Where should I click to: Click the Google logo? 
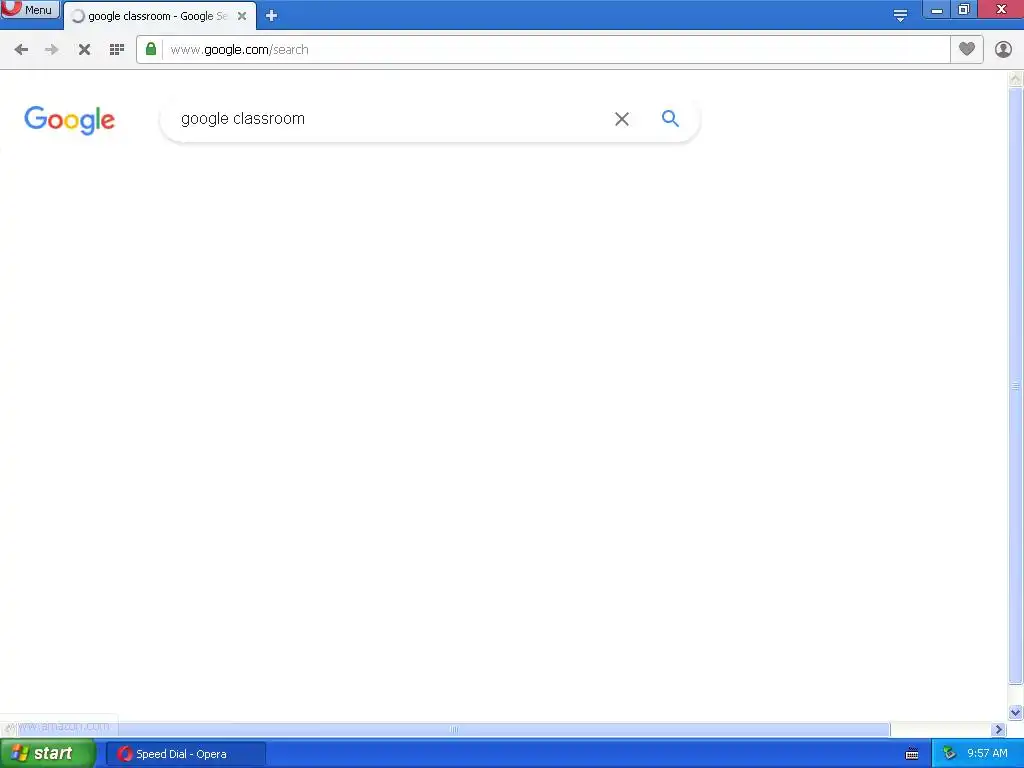coord(70,120)
